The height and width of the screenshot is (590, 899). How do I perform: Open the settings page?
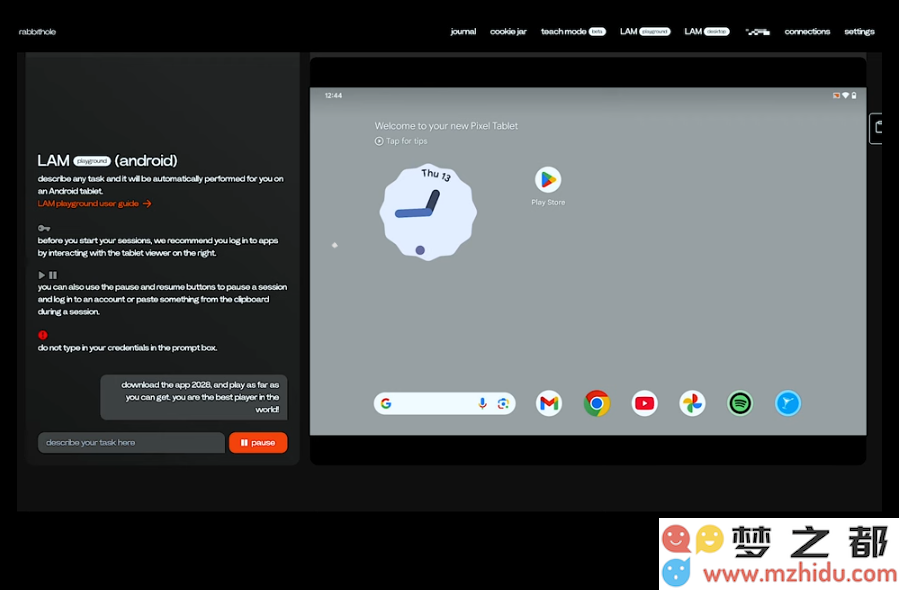coord(859,32)
